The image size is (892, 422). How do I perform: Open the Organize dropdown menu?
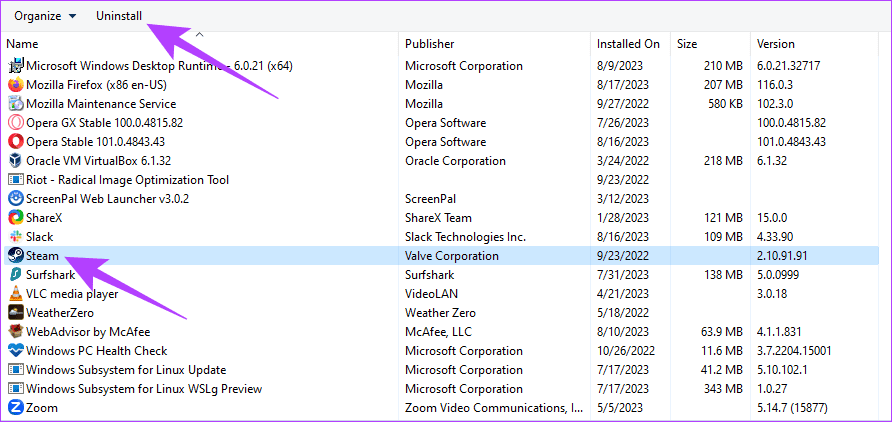tap(45, 16)
